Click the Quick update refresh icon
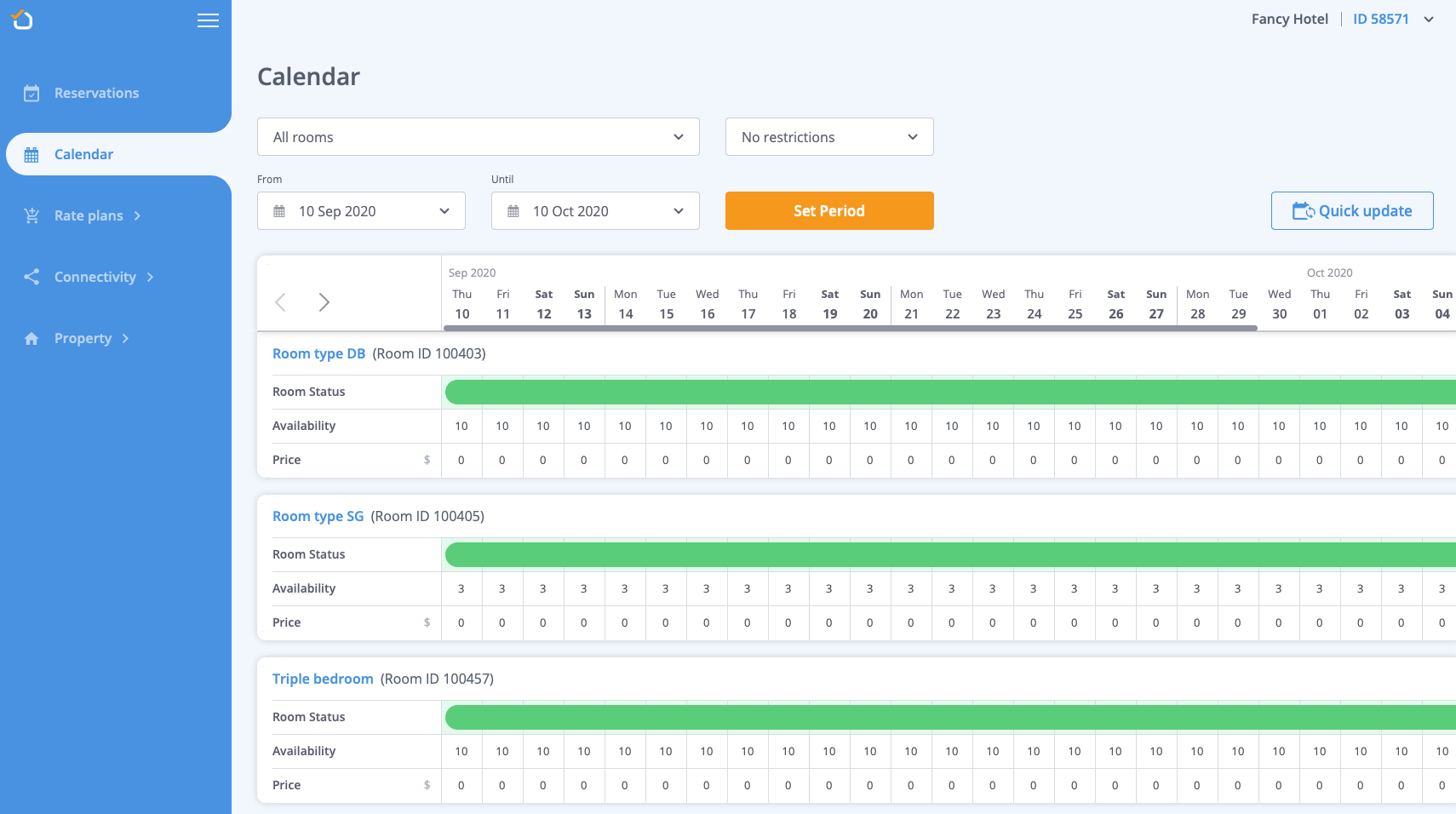Image resolution: width=1456 pixels, height=814 pixels. (x=1304, y=210)
